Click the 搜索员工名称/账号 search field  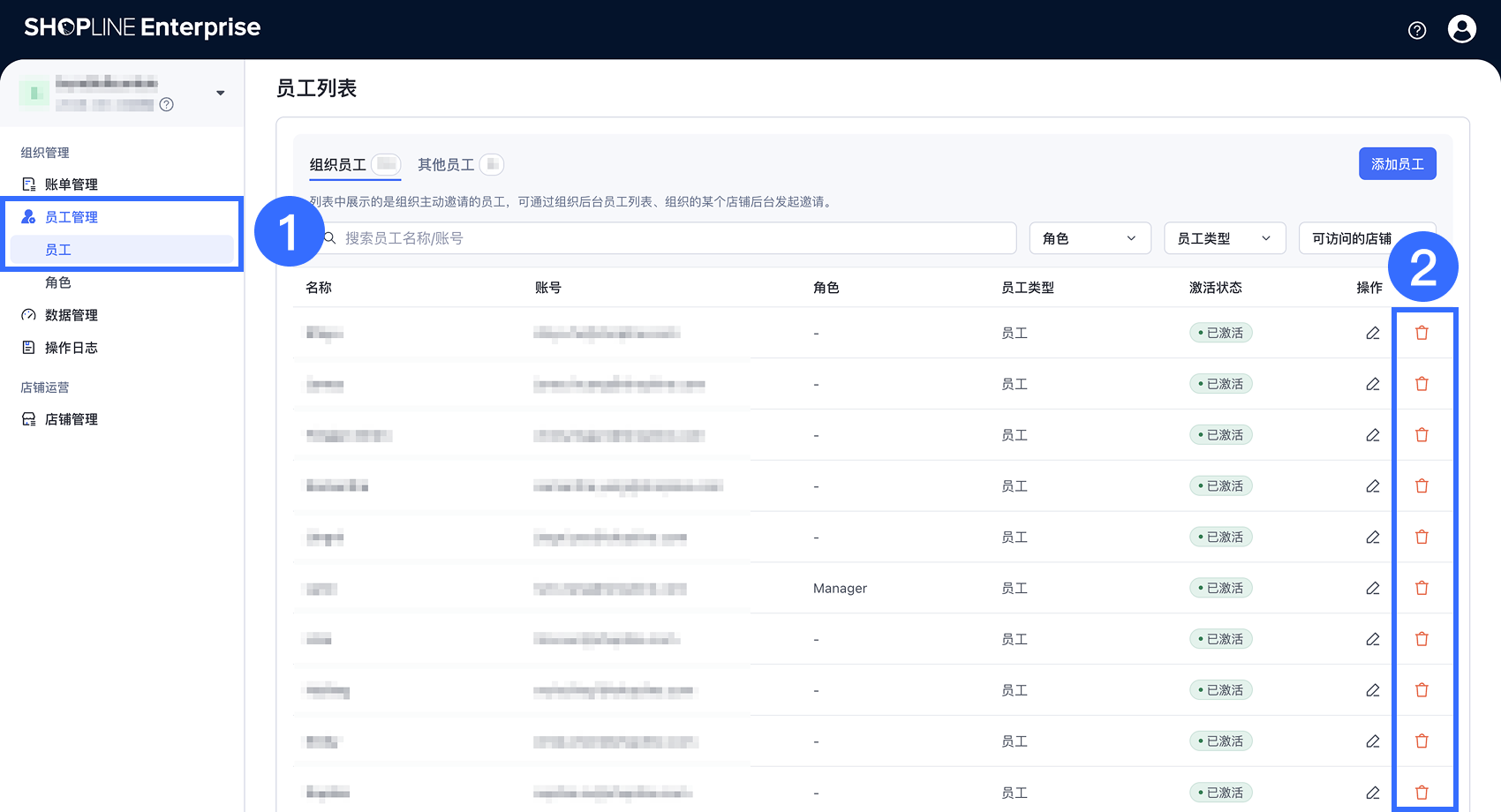point(671,238)
